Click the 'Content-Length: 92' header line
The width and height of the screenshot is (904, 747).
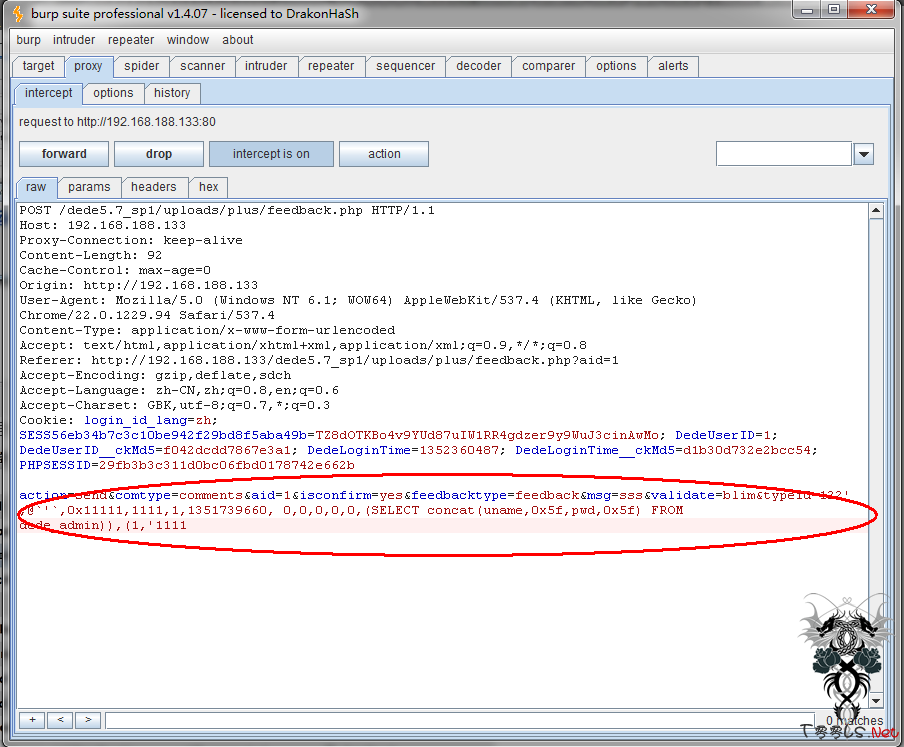click(x=91, y=255)
